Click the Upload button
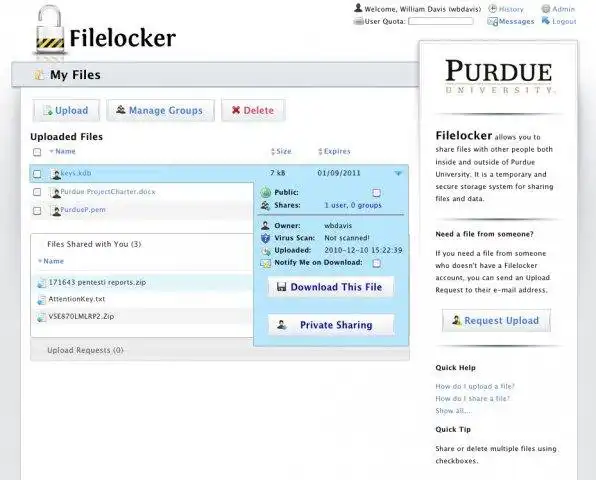The image size is (596, 480). [x=66, y=111]
